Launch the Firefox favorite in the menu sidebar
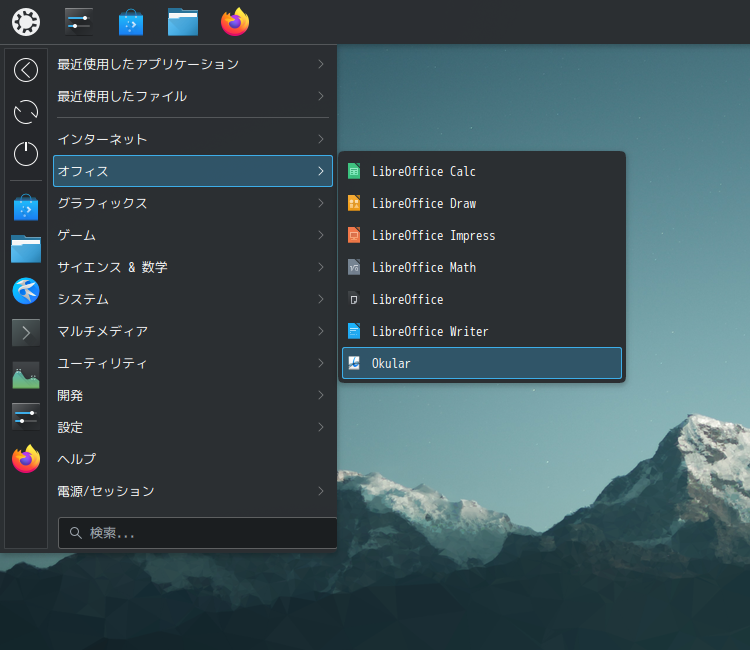750x650 pixels. click(x=26, y=459)
